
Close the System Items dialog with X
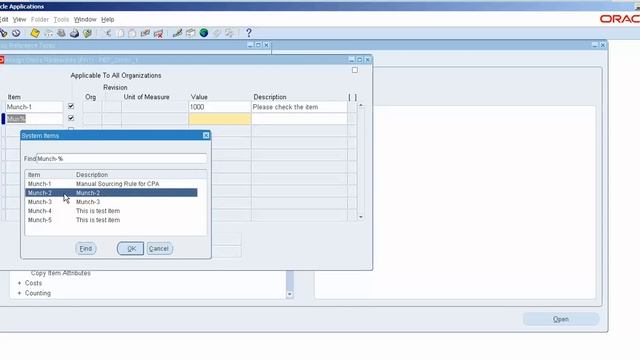point(206,135)
